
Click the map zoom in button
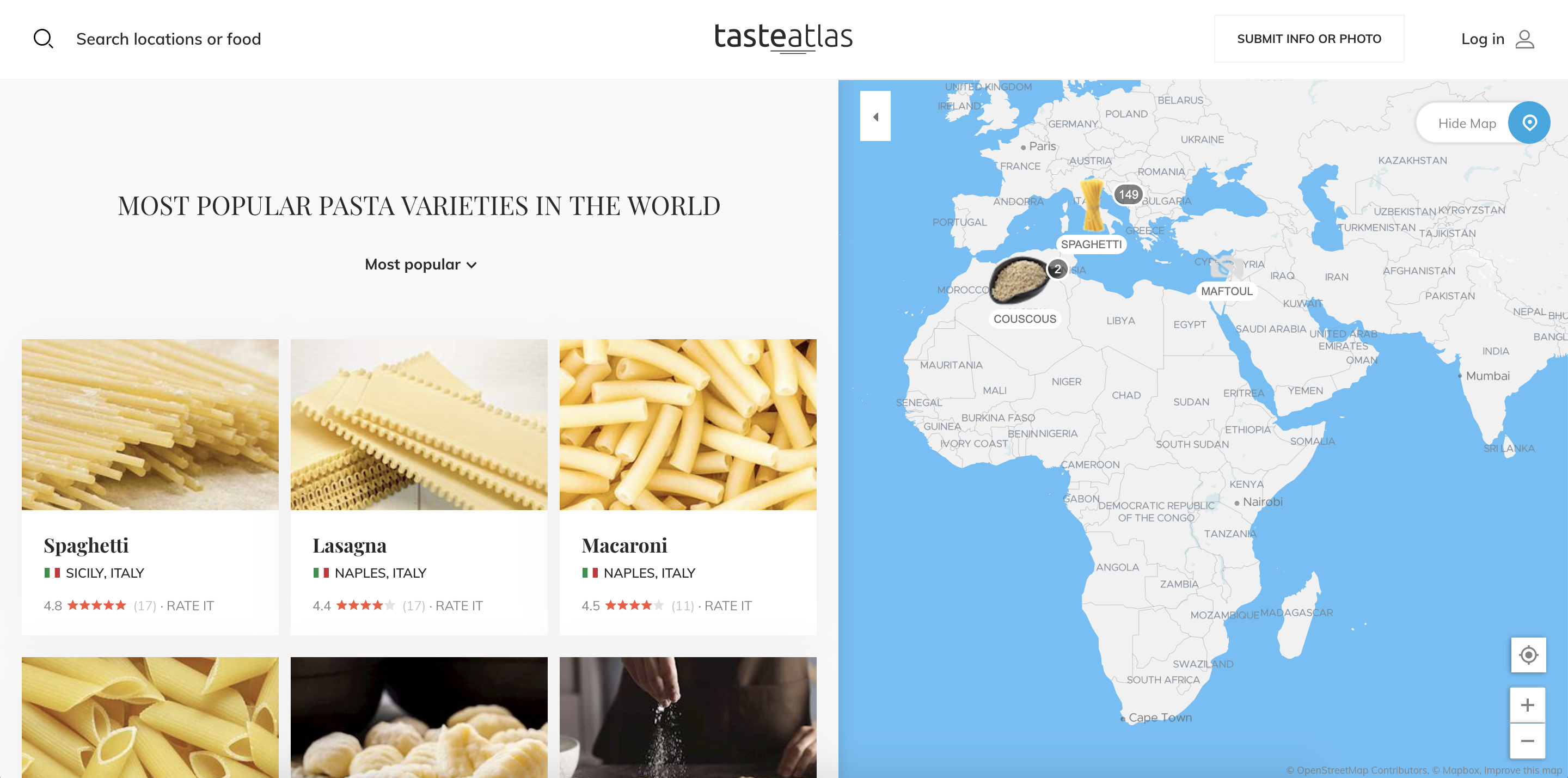click(x=1531, y=704)
